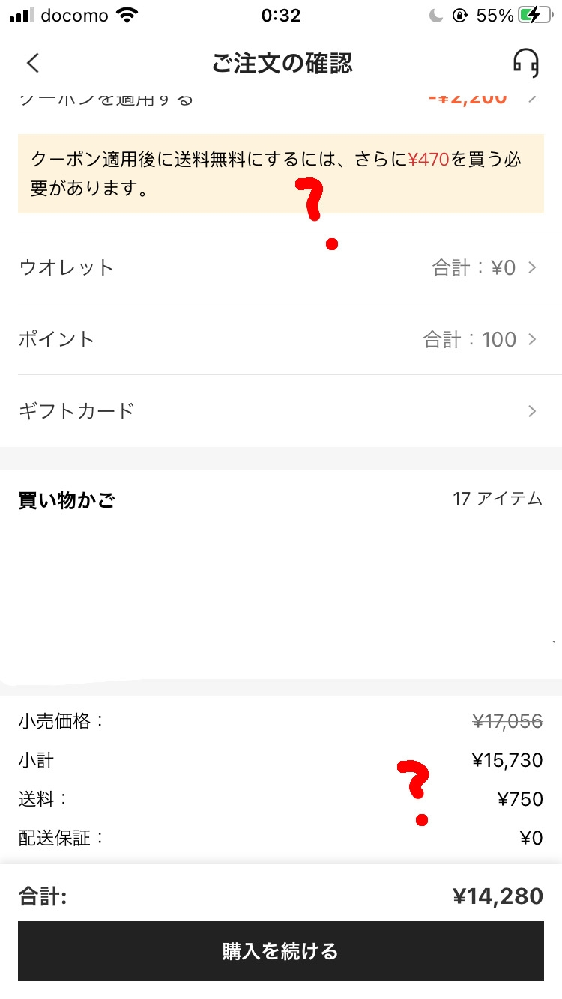
Task: Tap the 送料 ¥750 line
Action: pyautogui.click(x=281, y=799)
